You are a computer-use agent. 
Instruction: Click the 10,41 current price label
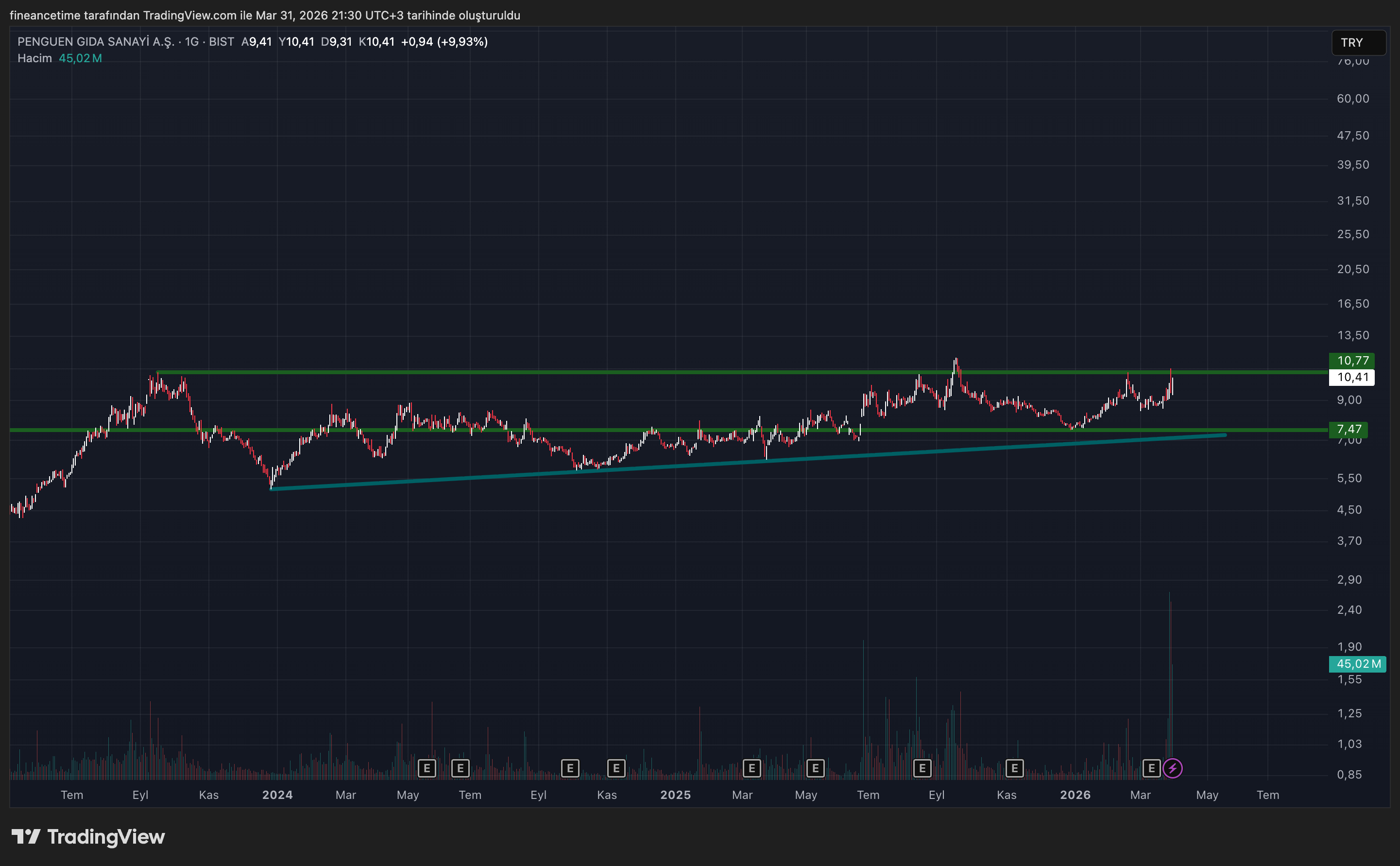(1351, 377)
